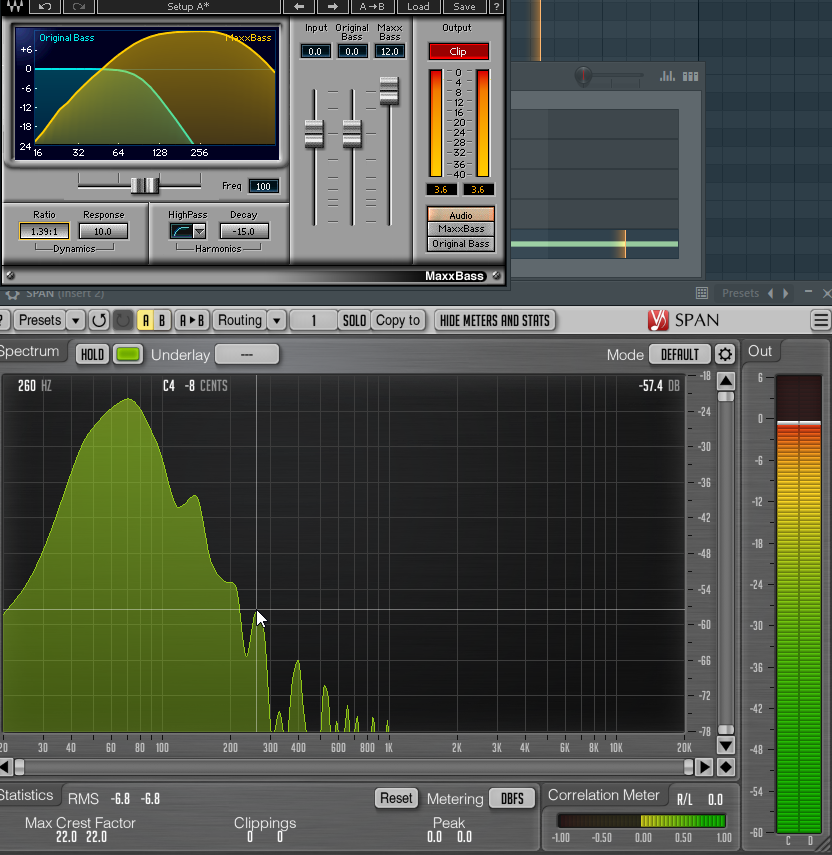Click the undo arrow in MaxxBass toolbar
The width and height of the screenshot is (832, 855).
point(45,6)
